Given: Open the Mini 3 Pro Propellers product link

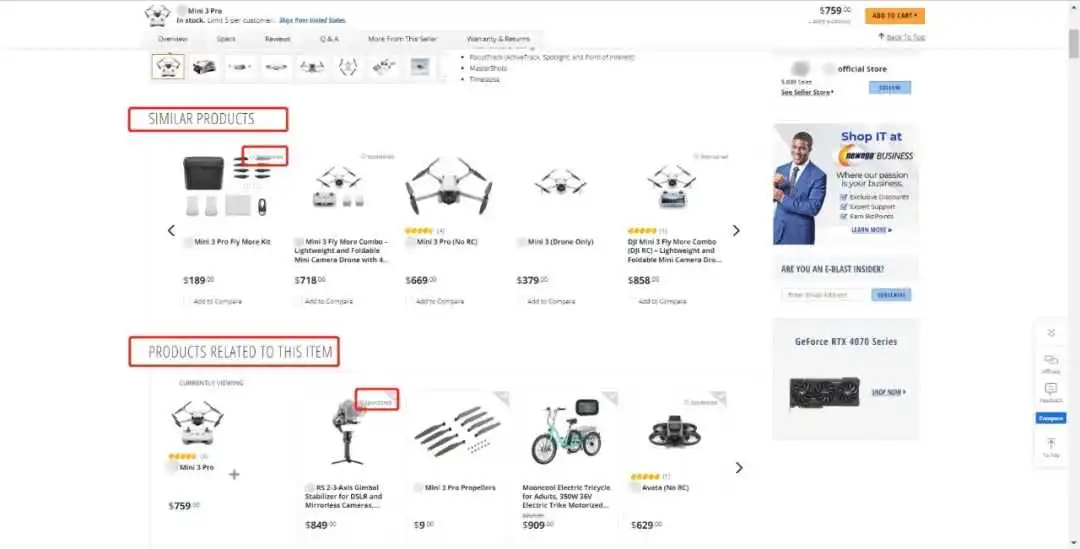Looking at the screenshot, I should click(x=459, y=488).
